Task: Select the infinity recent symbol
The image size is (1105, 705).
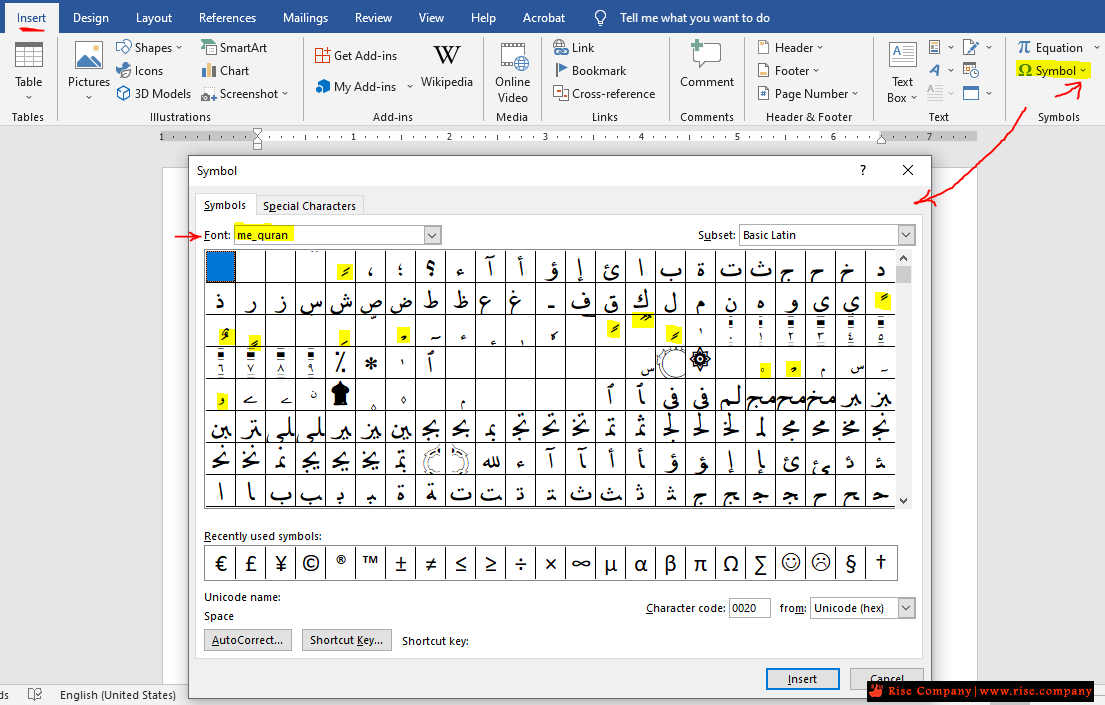Action: [x=581, y=563]
